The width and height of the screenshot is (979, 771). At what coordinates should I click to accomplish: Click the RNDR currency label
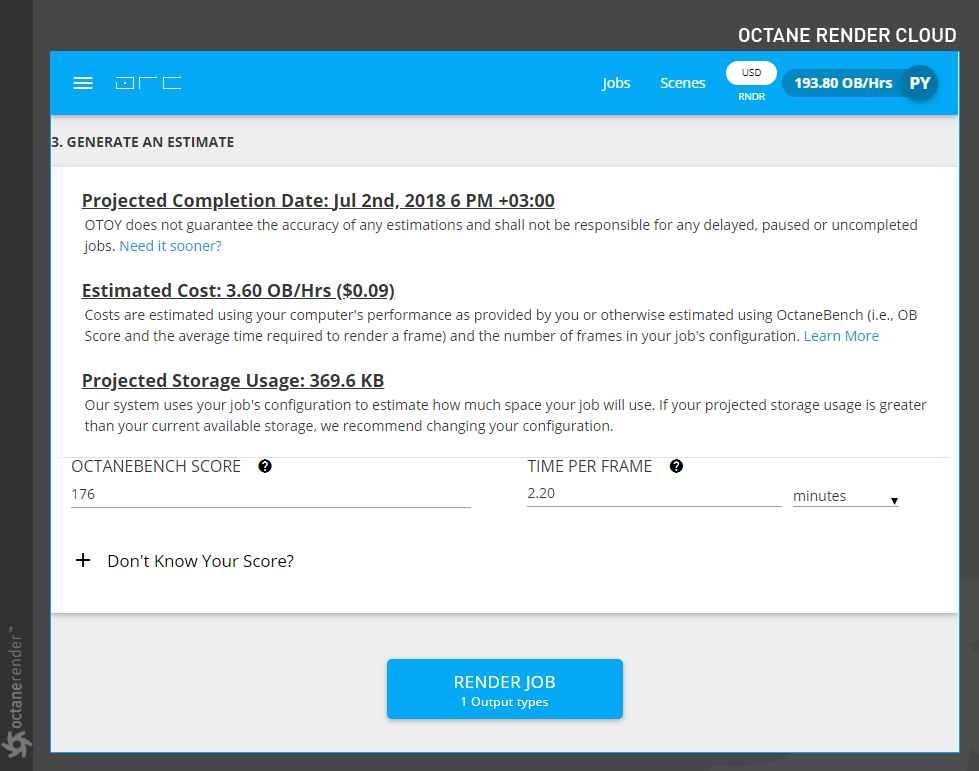(x=751, y=97)
